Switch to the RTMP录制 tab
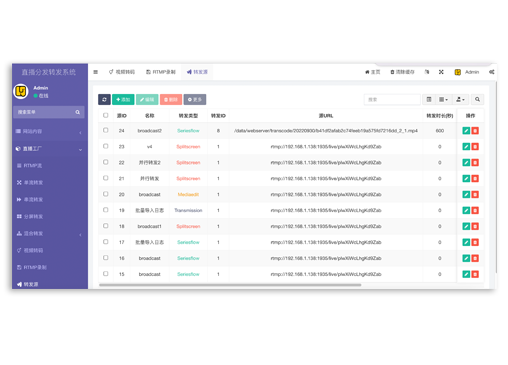The image size is (508, 365). [161, 72]
